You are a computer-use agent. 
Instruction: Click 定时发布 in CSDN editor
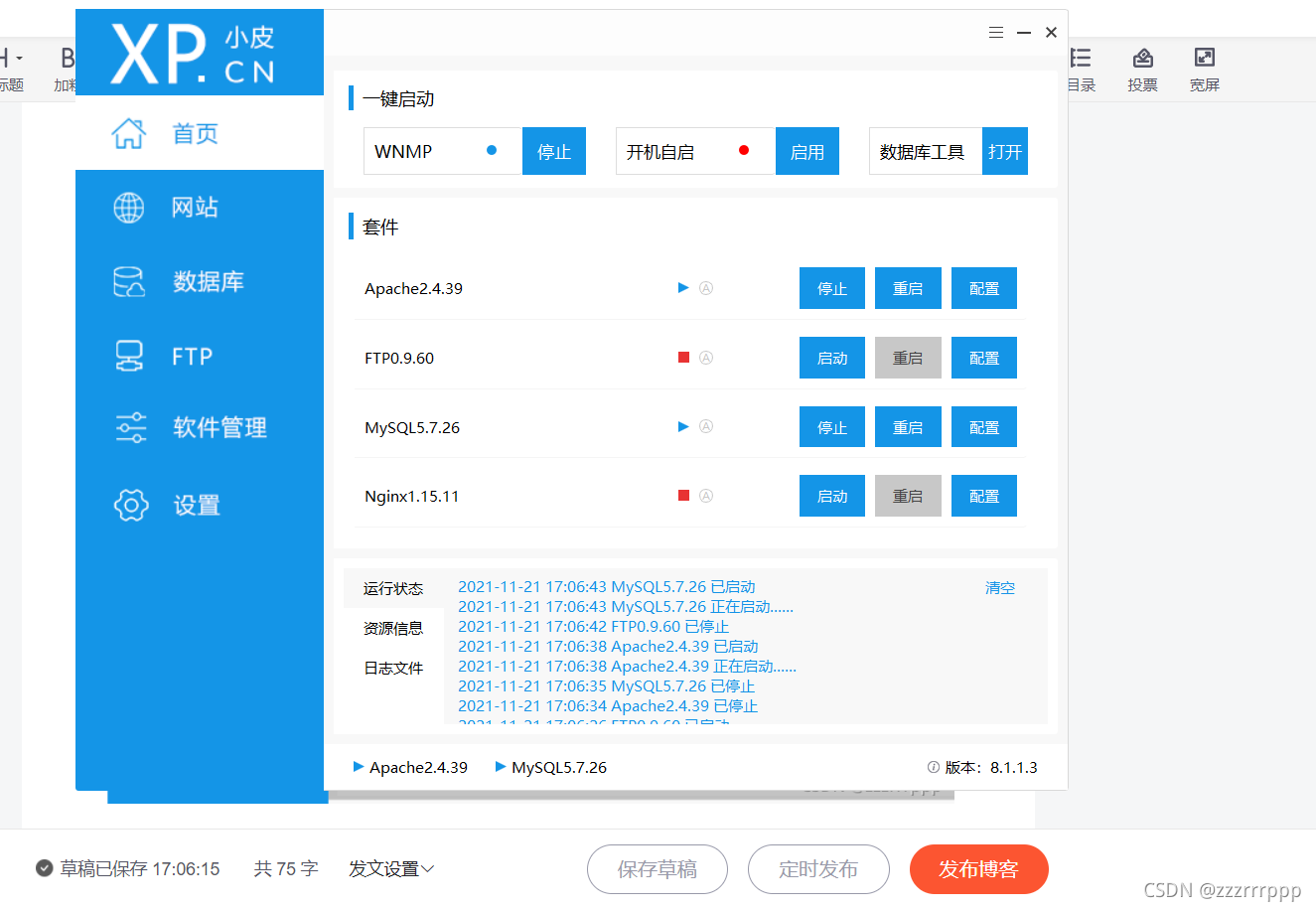pos(818,869)
